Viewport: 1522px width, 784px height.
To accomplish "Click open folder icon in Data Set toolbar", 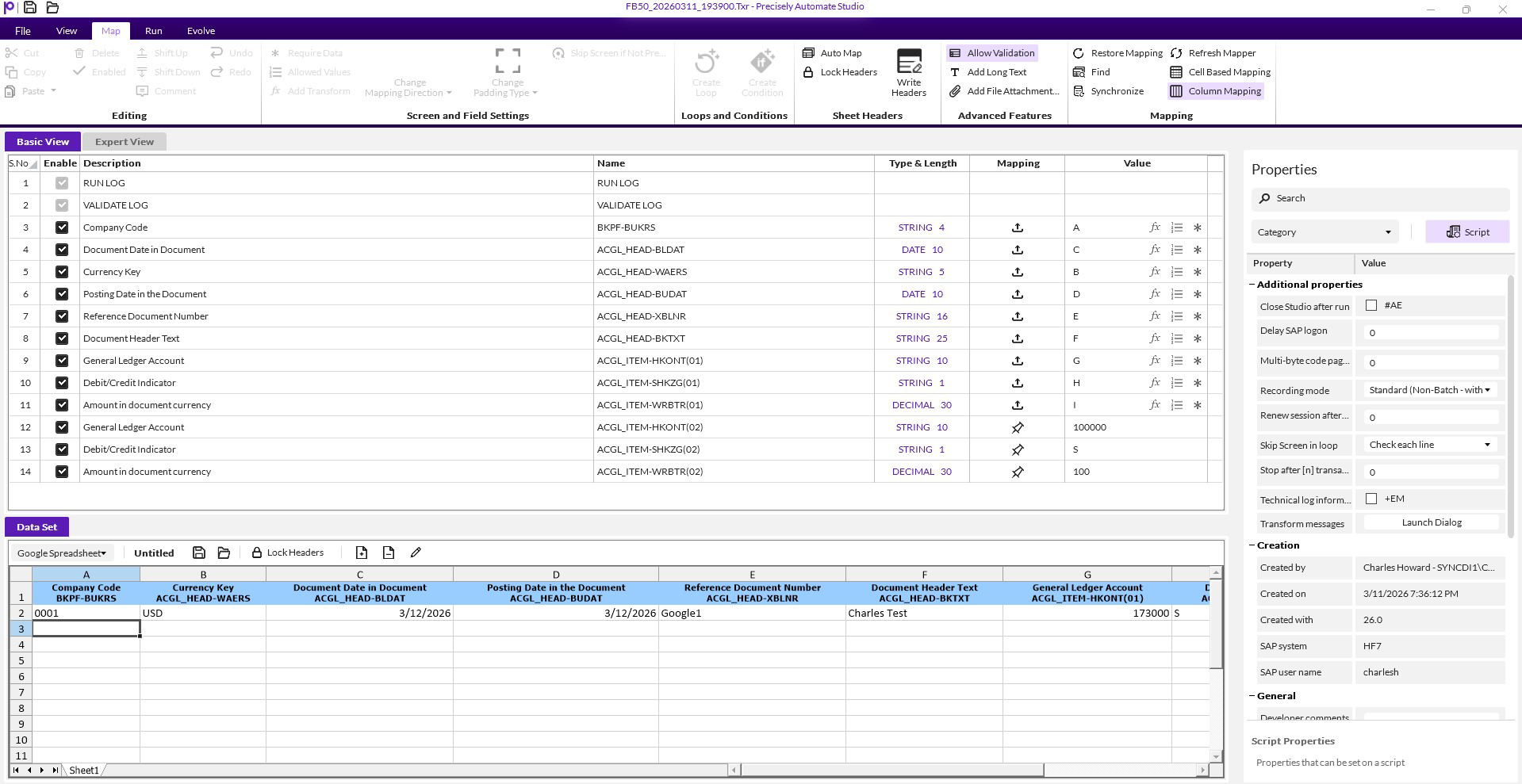I will pyautogui.click(x=224, y=553).
